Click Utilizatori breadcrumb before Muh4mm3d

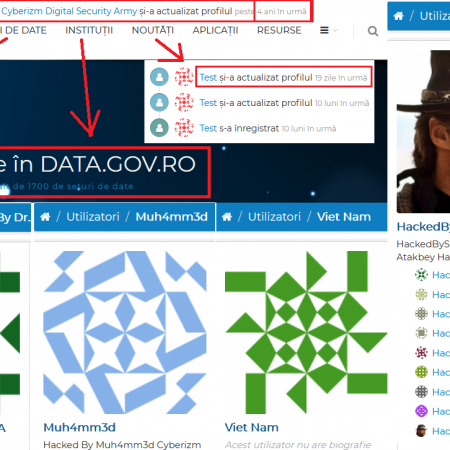93,217
